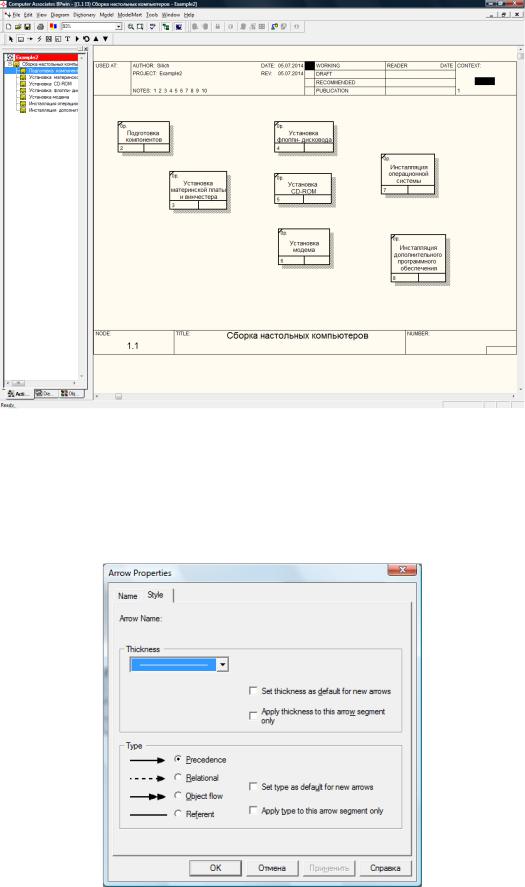The height and width of the screenshot is (887, 525).
Task: Click the Инсталляция операционной системы activity box
Action: [408, 174]
